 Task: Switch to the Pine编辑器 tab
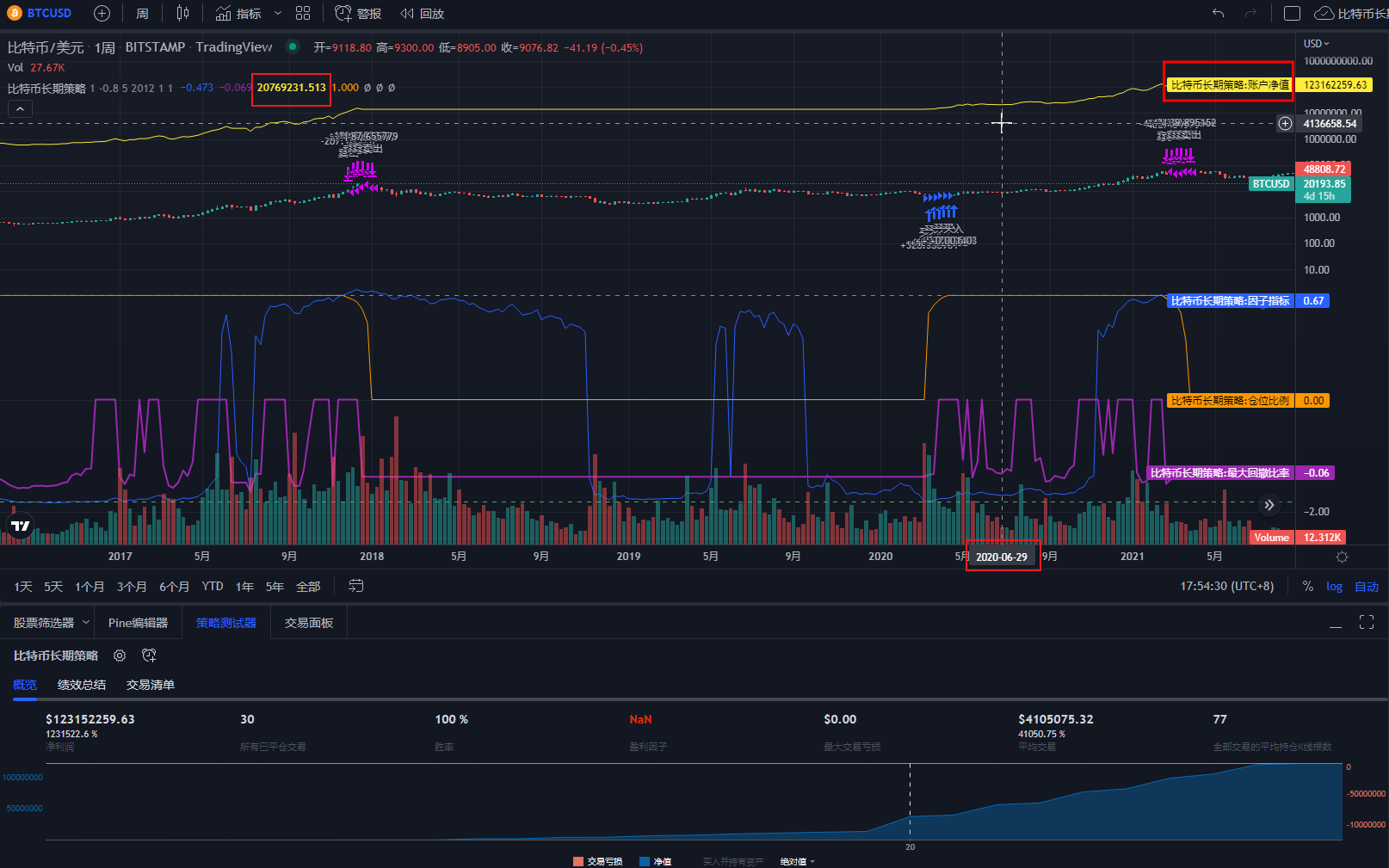click(138, 623)
